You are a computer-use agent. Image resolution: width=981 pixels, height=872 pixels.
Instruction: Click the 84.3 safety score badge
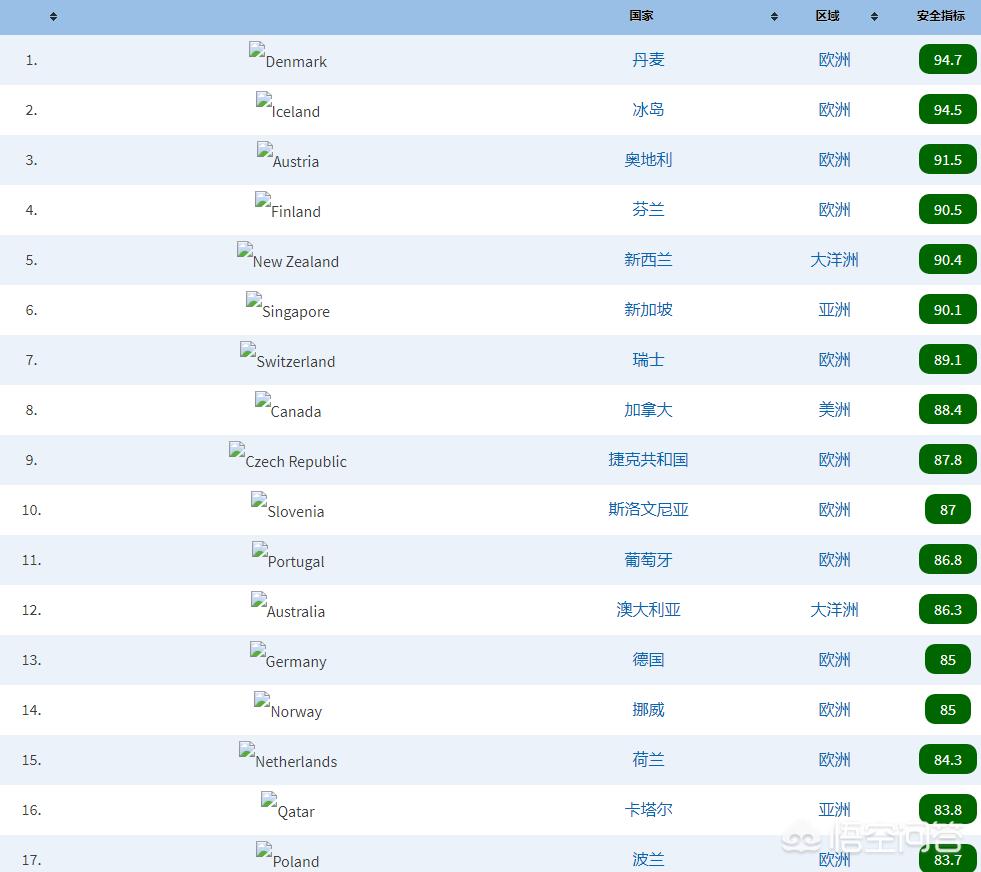(947, 761)
